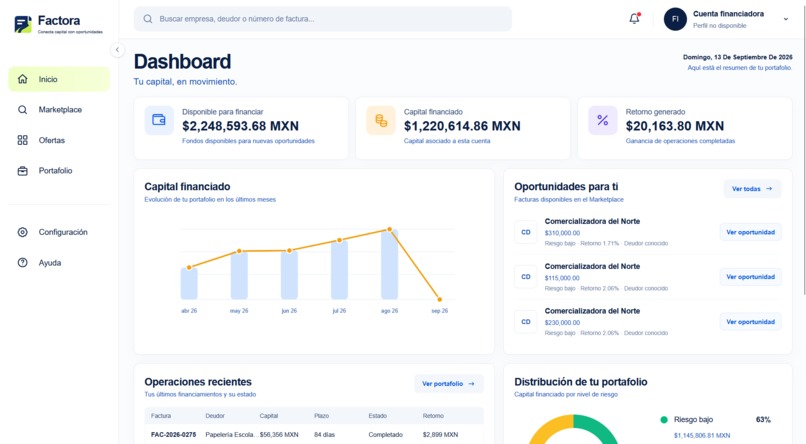The image size is (806, 444).
Task: Click the Ver todas button
Action: point(752,189)
